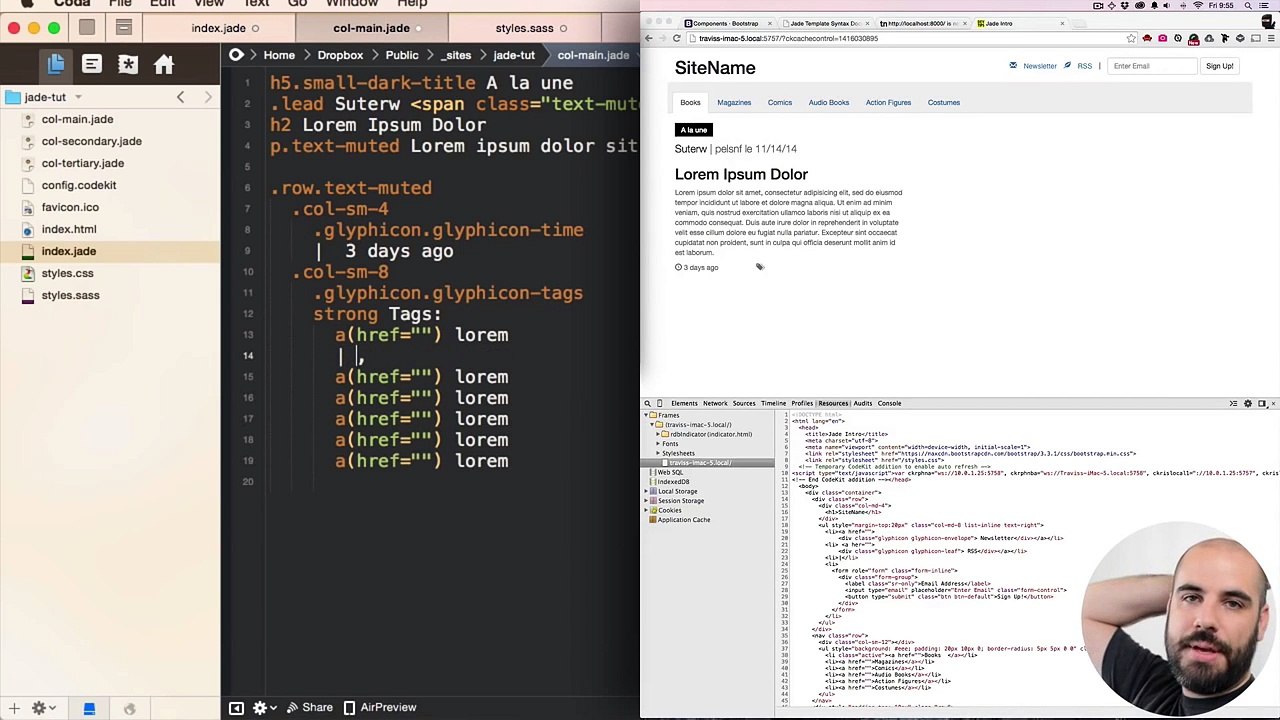Switch to Components Bootstrap browser tab

[728, 23]
